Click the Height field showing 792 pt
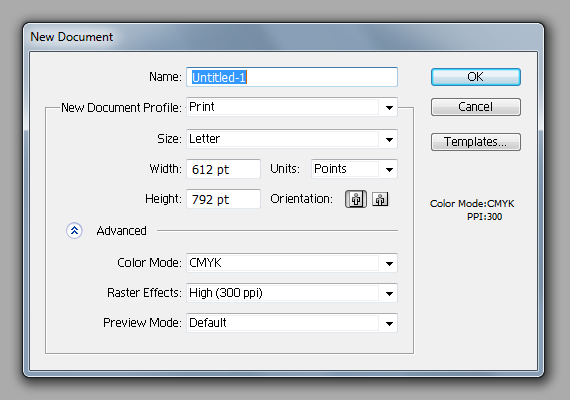 224,199
